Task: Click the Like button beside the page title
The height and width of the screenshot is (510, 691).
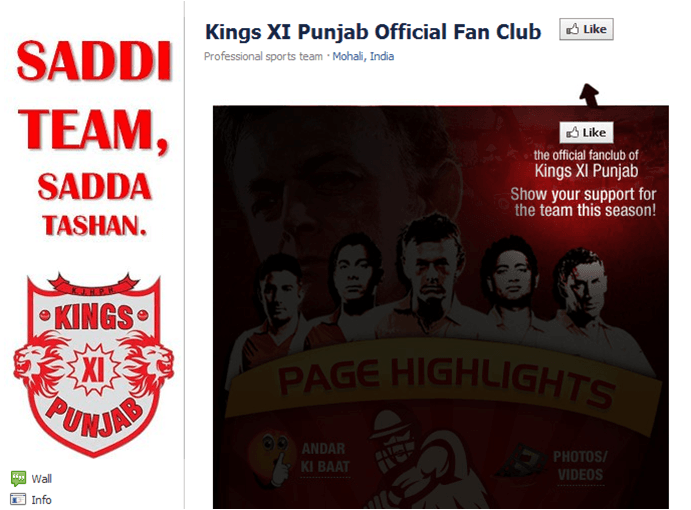Action: pyautogui.click(x=586, y=30)
